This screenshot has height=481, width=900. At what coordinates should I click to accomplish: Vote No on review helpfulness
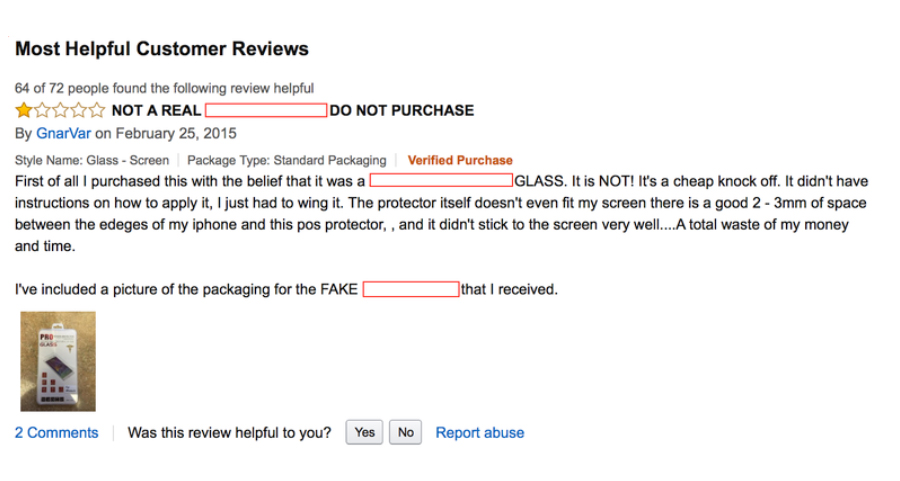[406, 432]
